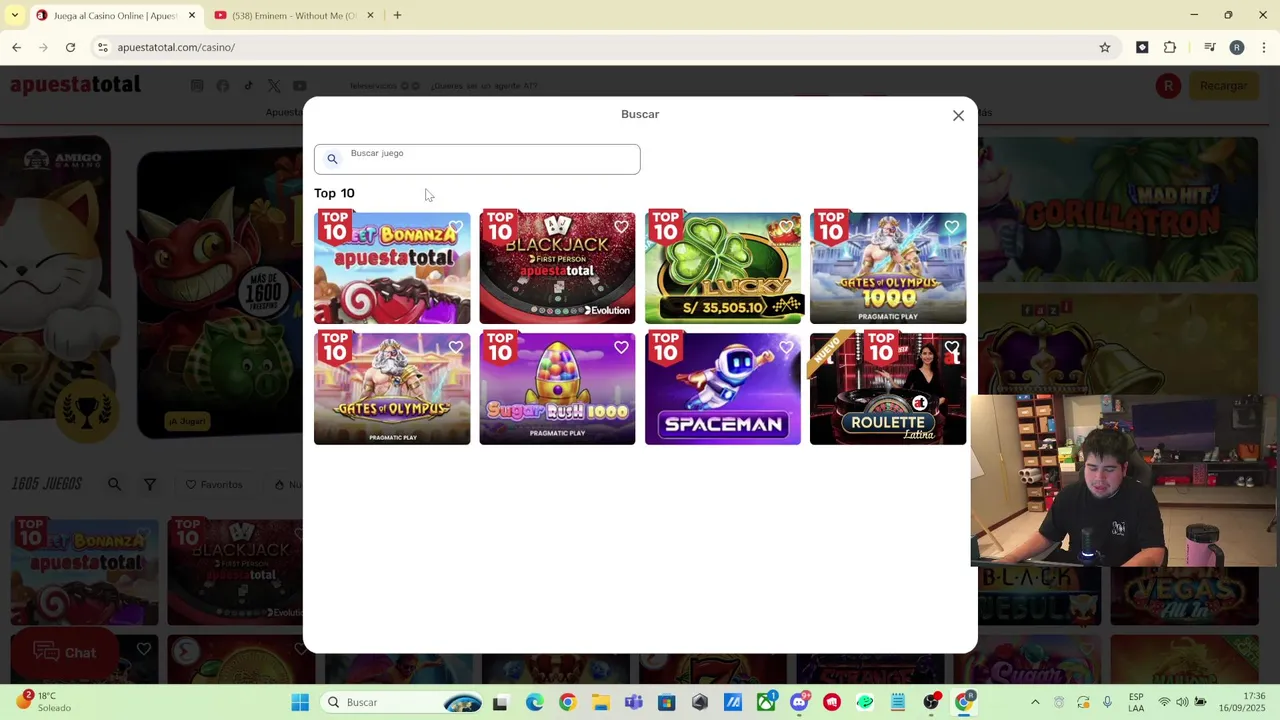Image resolution: width=1280 pixels, height=720 pixels.
Task: Open the Gates of Olympus game tile
Action: point(392,389)
